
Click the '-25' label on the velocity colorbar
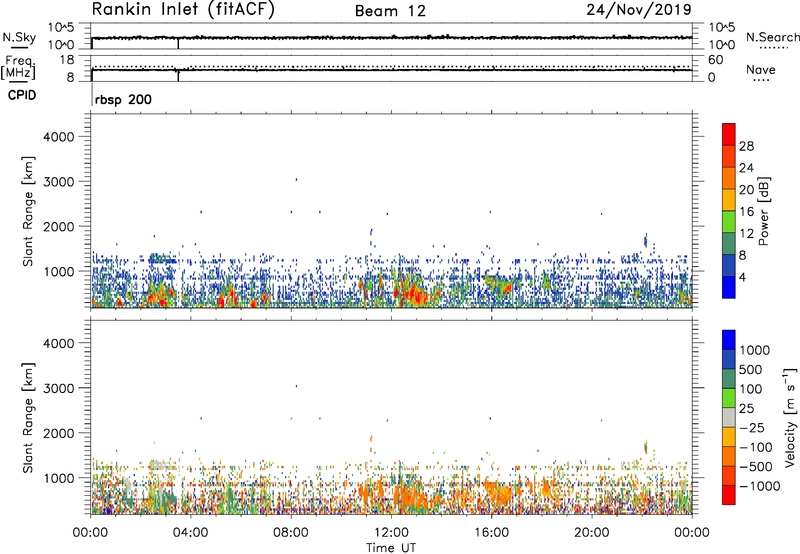752,427
